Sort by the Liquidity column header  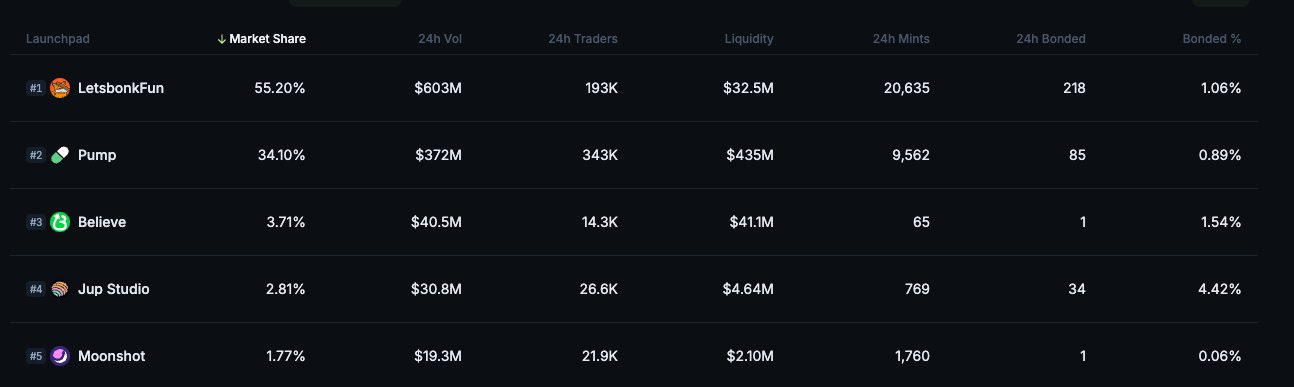point(749,39)
